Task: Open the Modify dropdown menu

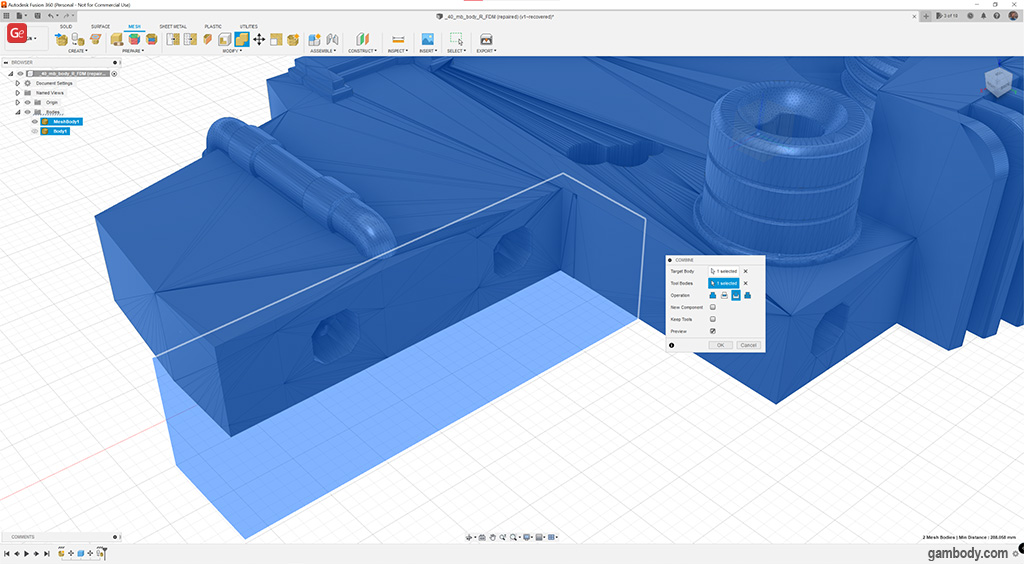Action: (x=231, y=50)
